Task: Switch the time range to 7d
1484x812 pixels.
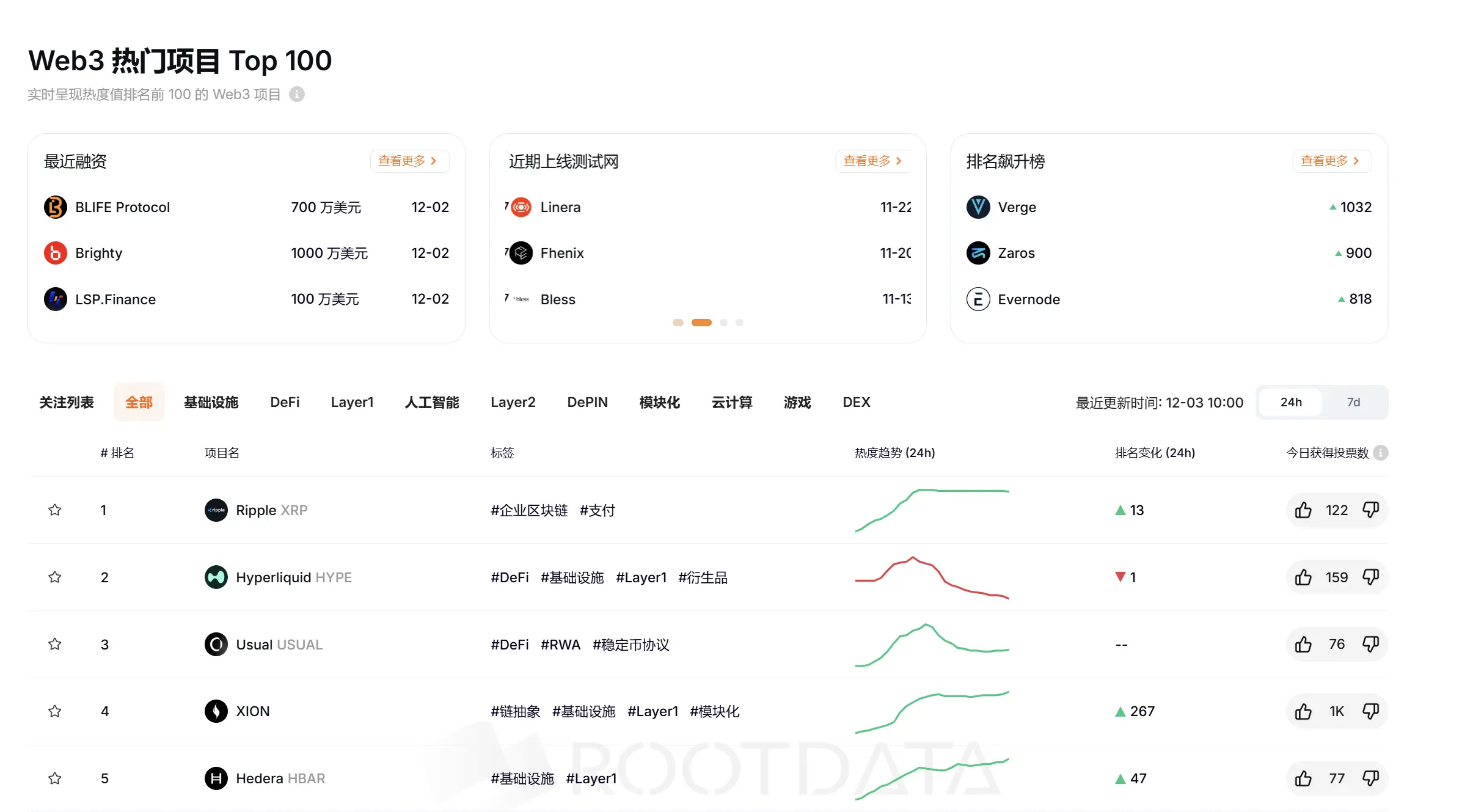Action: (x=1354, y=402)
